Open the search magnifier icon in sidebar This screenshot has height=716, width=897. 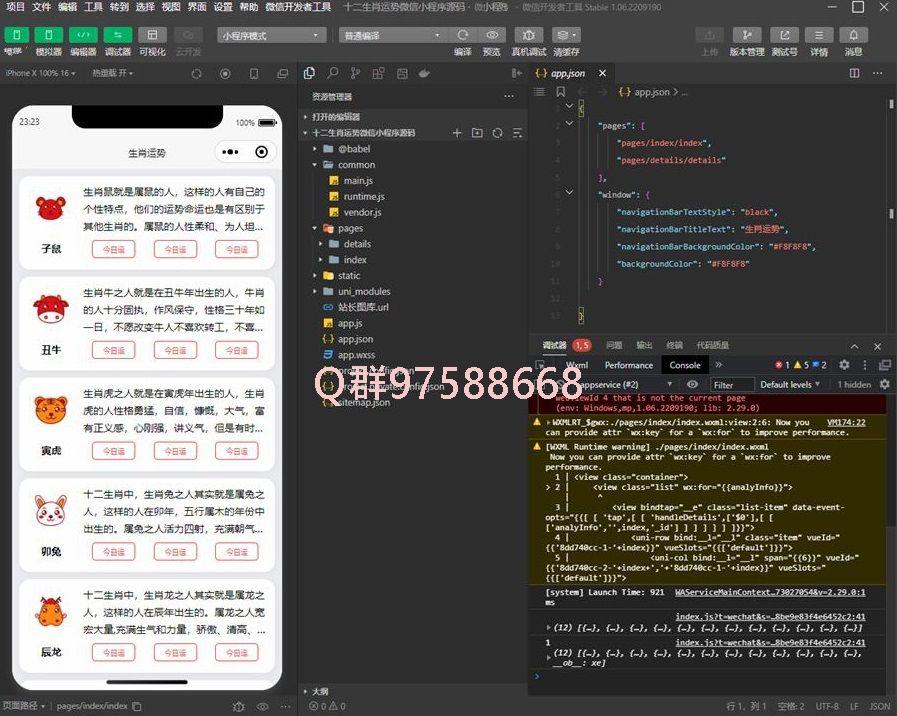(x=332, y=73)
